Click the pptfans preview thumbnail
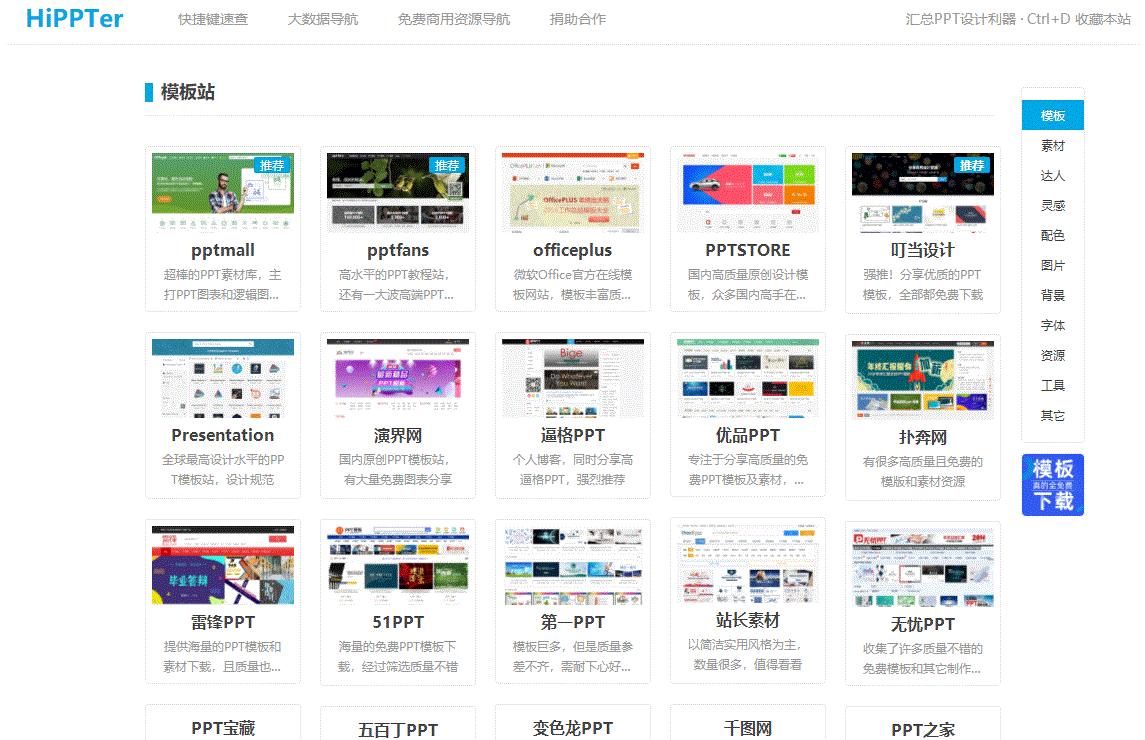The height and width of the screenshot is (740, 1145). tap(397, 190)
